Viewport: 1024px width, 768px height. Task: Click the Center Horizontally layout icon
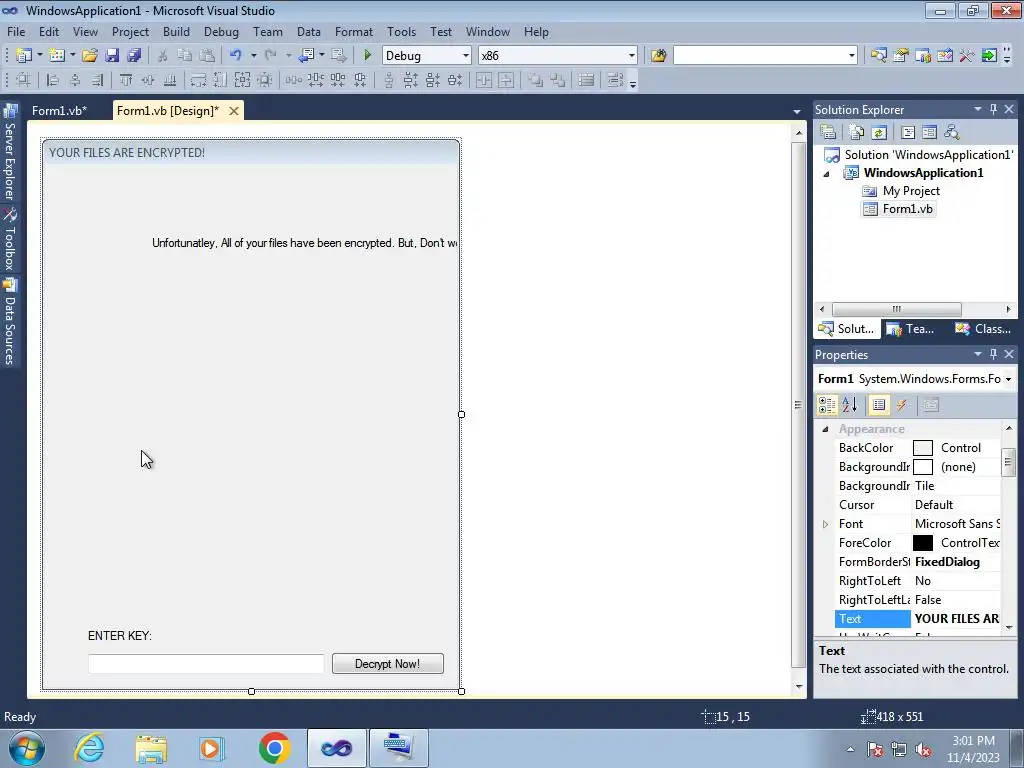coord(484,80)
